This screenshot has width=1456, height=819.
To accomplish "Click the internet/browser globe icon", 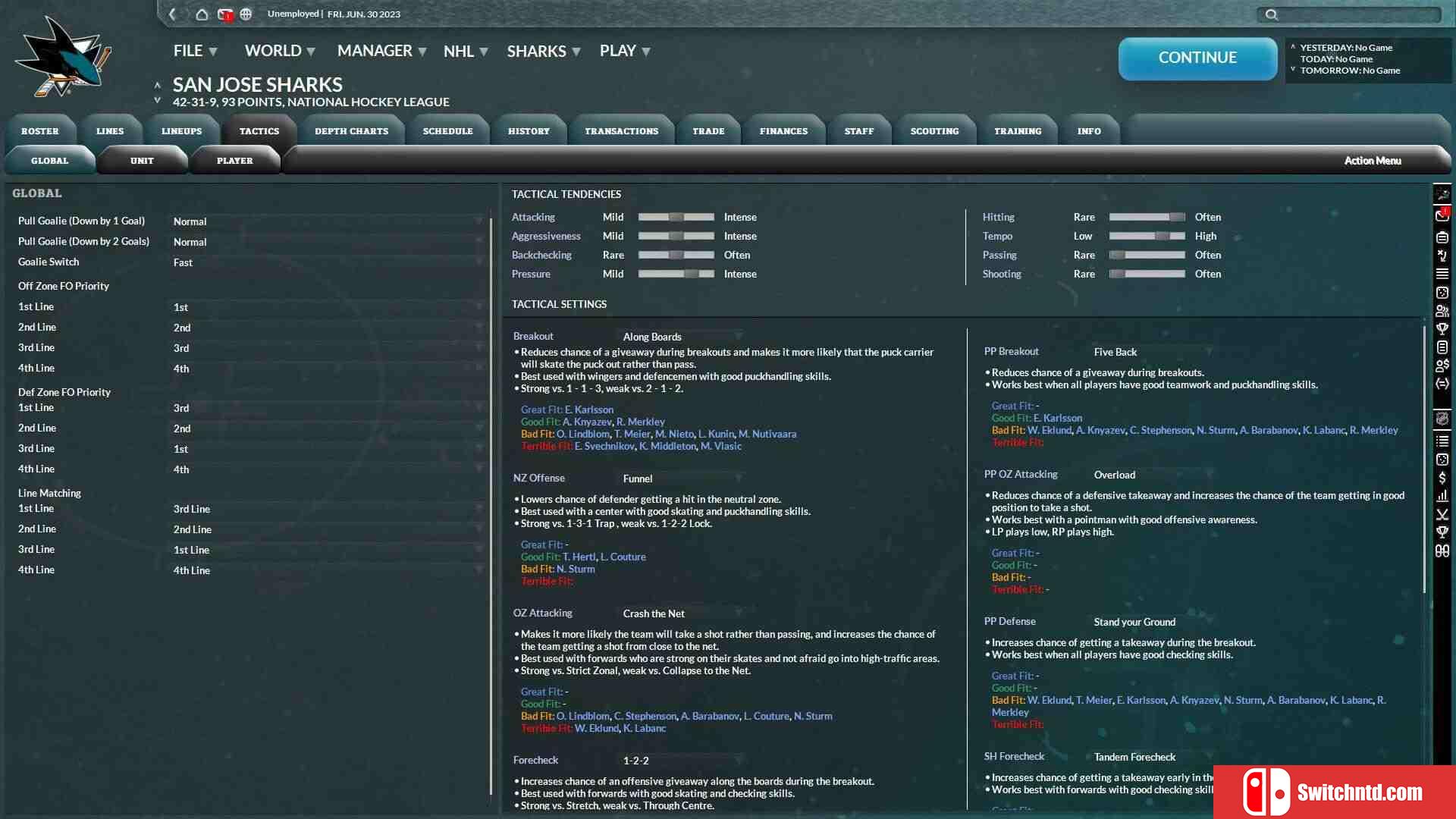I will (x=247, y=14).
